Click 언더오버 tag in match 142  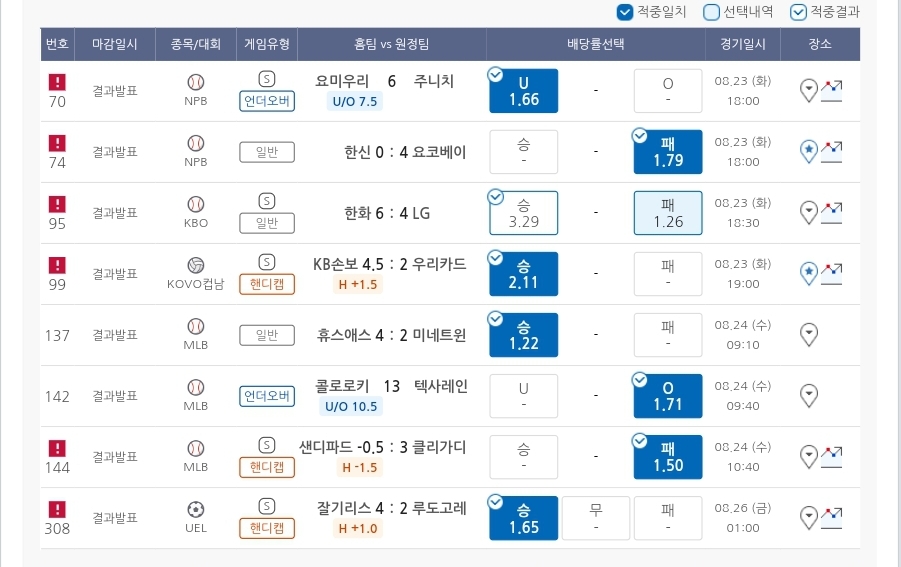(267, 396)
